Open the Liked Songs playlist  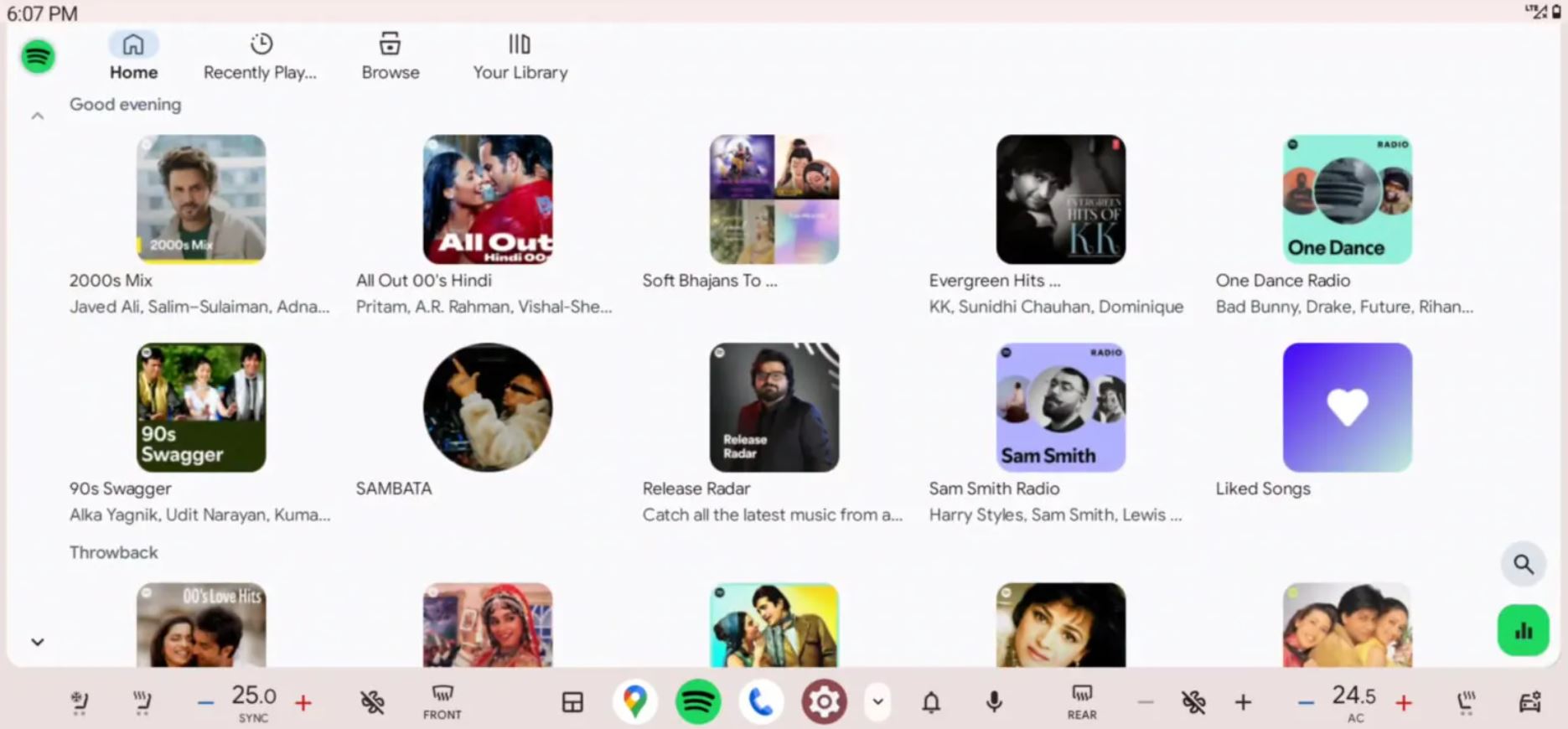[1347, 407]
